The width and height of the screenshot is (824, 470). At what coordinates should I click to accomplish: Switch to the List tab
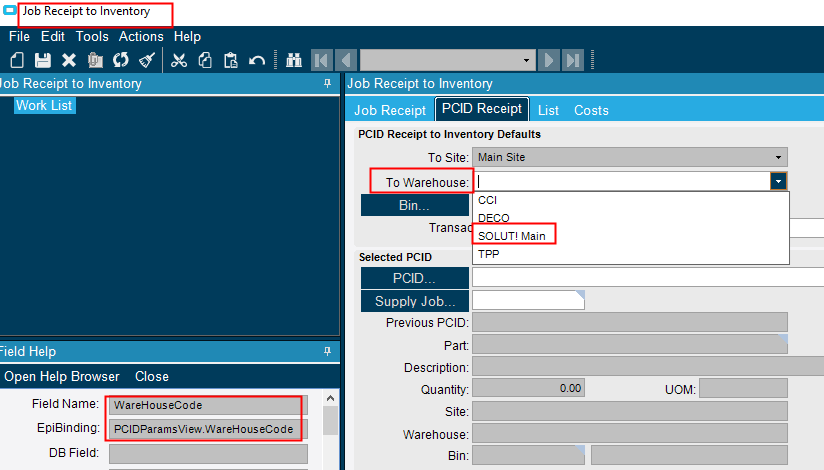point(548,110)
